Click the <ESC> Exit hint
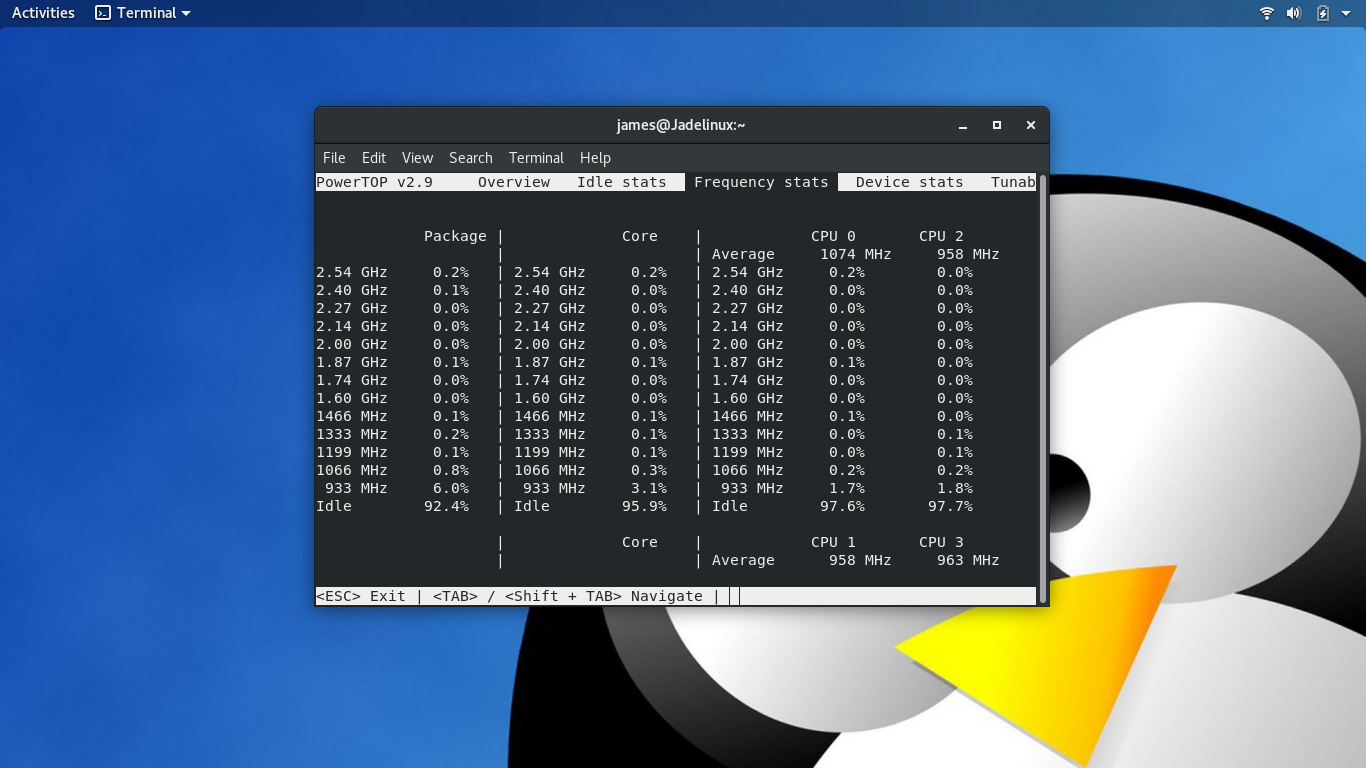 pos(361,596)
